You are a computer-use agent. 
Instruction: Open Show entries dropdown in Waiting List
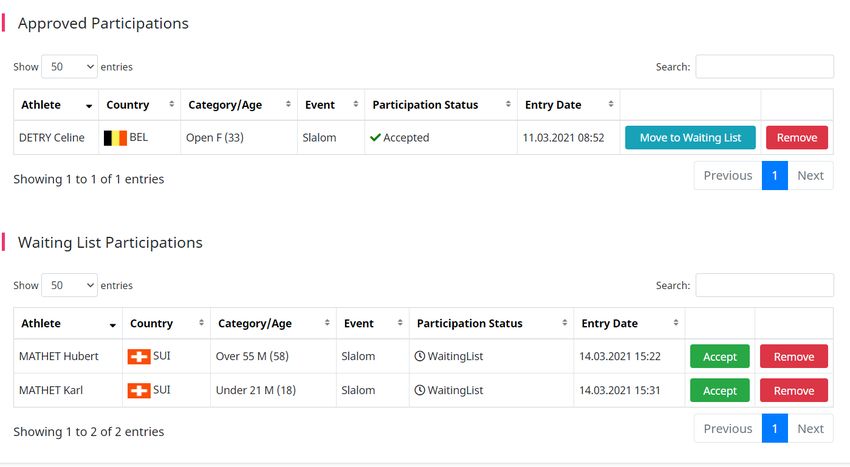click(x=69, y=285)
